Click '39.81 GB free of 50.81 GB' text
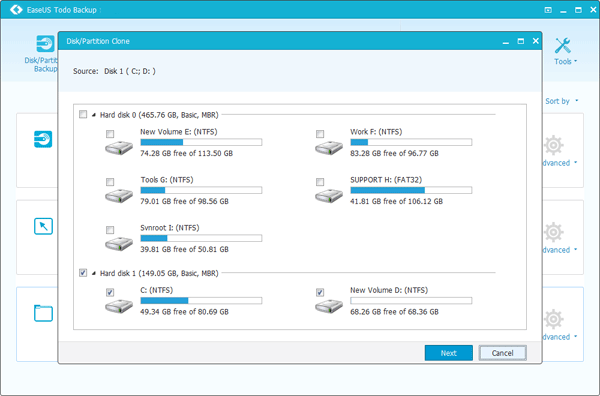The width and height of the screenshot is (600, 396). (x=184, y=249)
